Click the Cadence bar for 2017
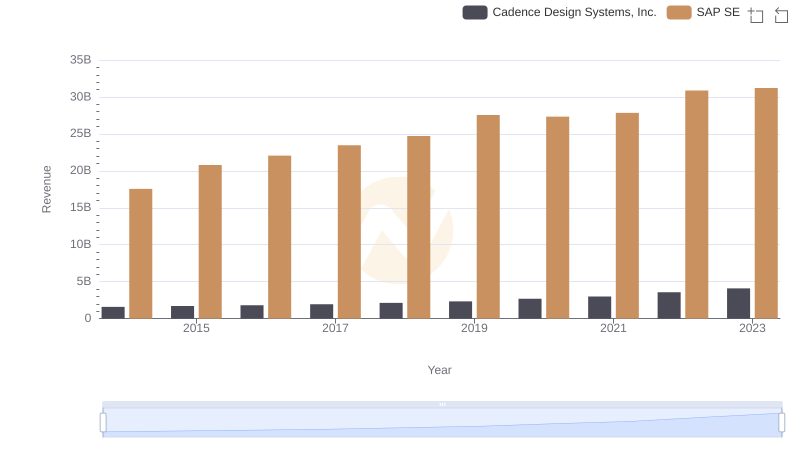This screenshot has height=461, width=800. (x=321, y=311)
